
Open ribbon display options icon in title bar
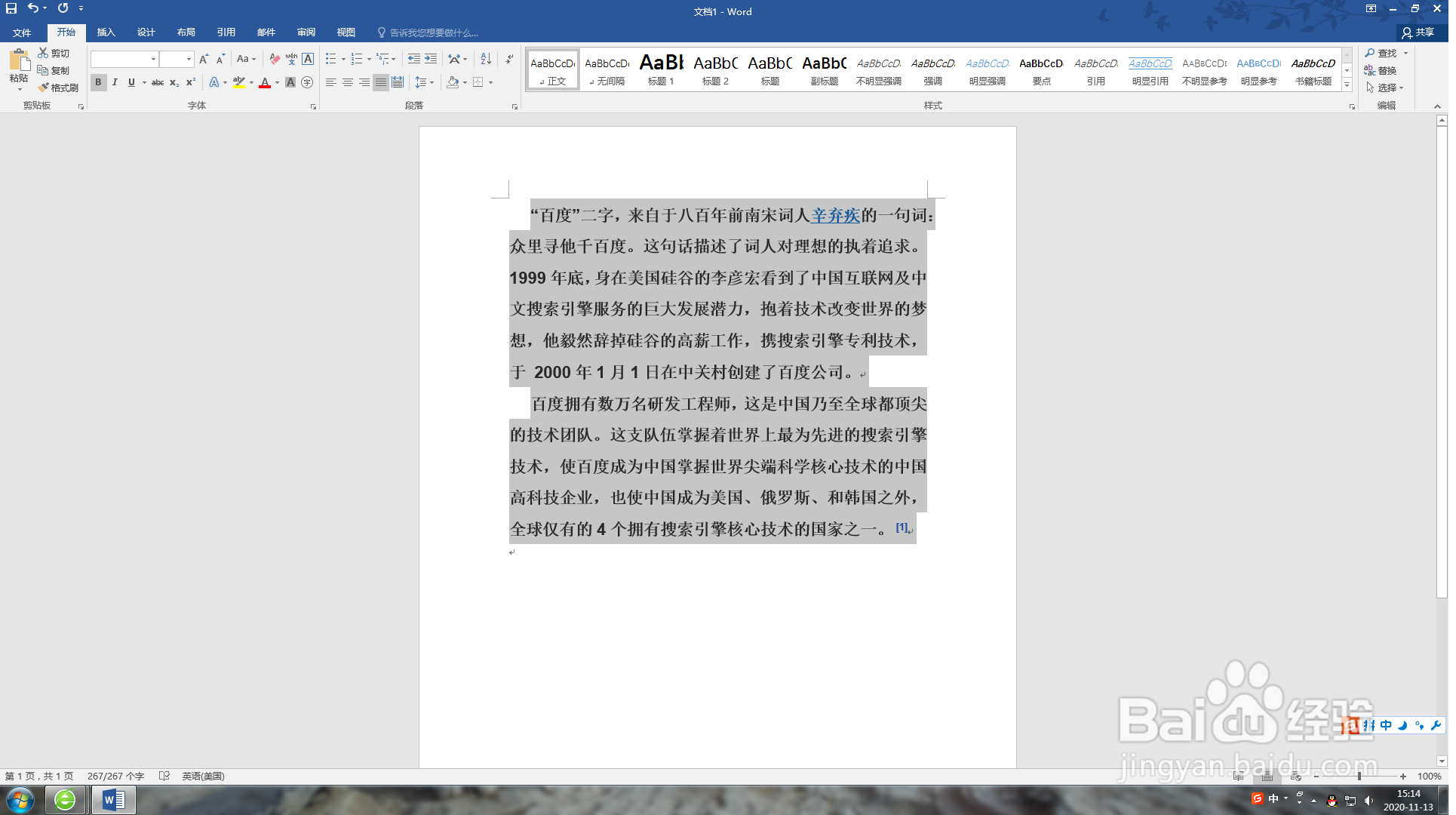pyautogui.click(x=1371, y=9)
